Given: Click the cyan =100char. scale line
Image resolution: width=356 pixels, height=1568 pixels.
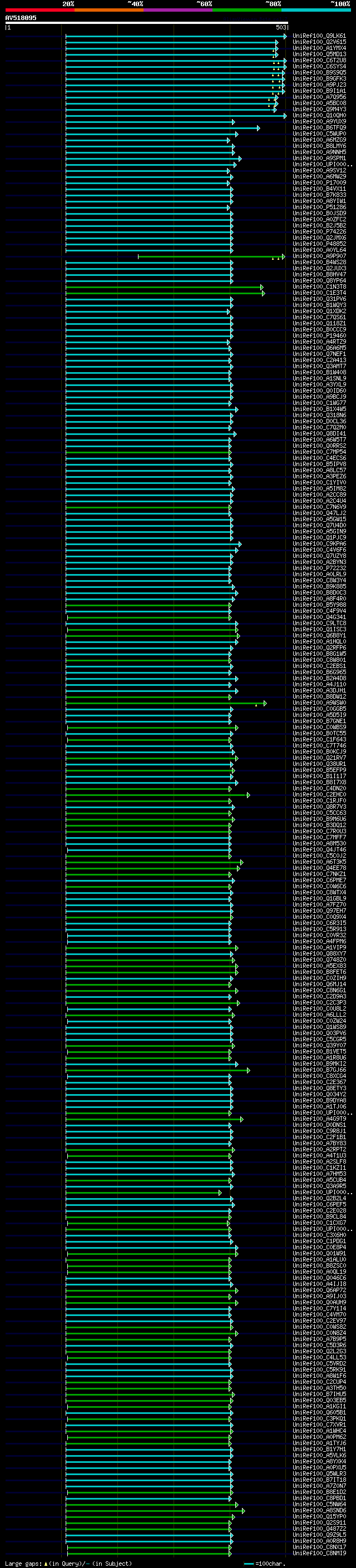Looking at the screenshot, I should [248, 1563].
